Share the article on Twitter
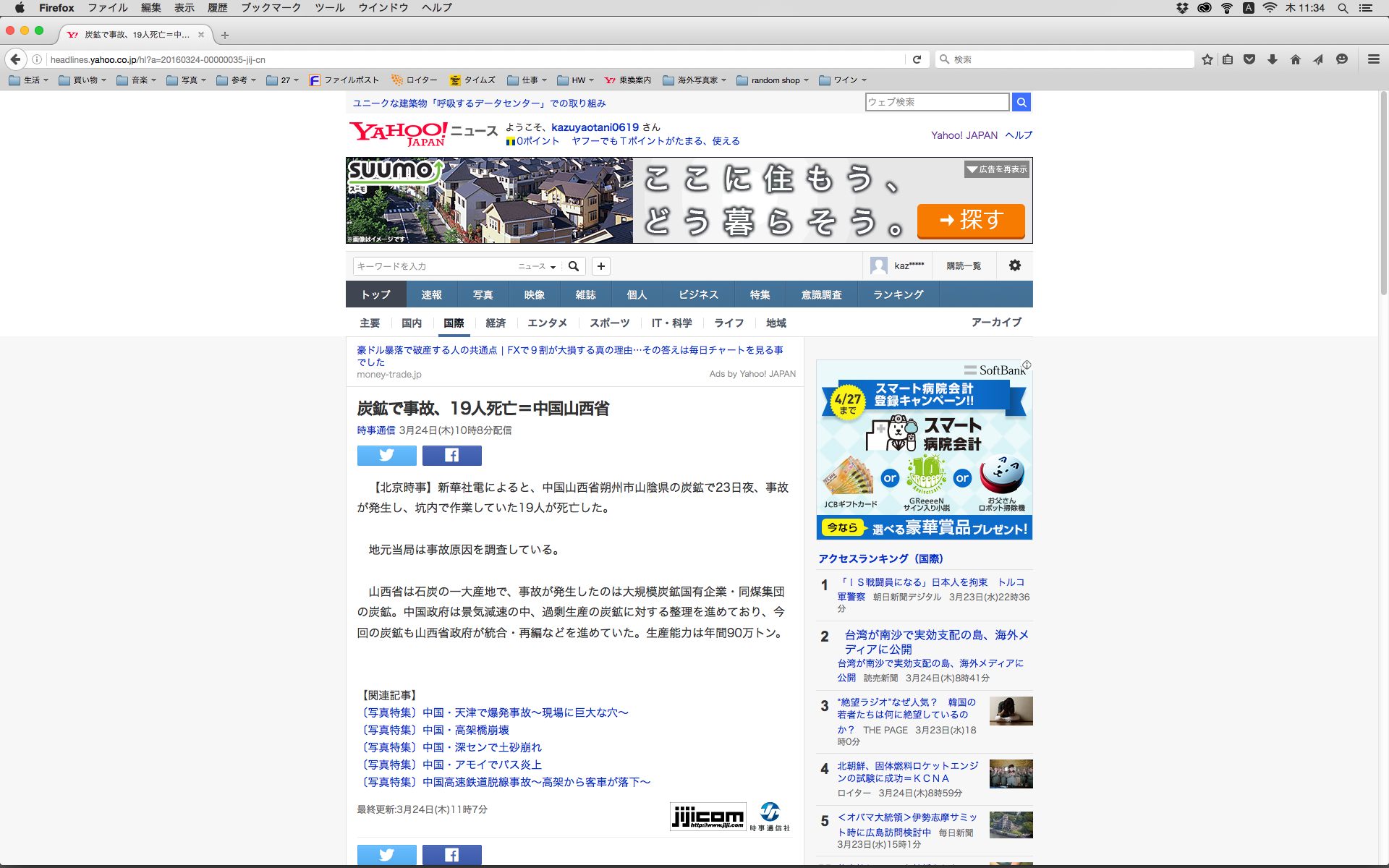This screenshot has height=868, width=1389. (386, 455)
